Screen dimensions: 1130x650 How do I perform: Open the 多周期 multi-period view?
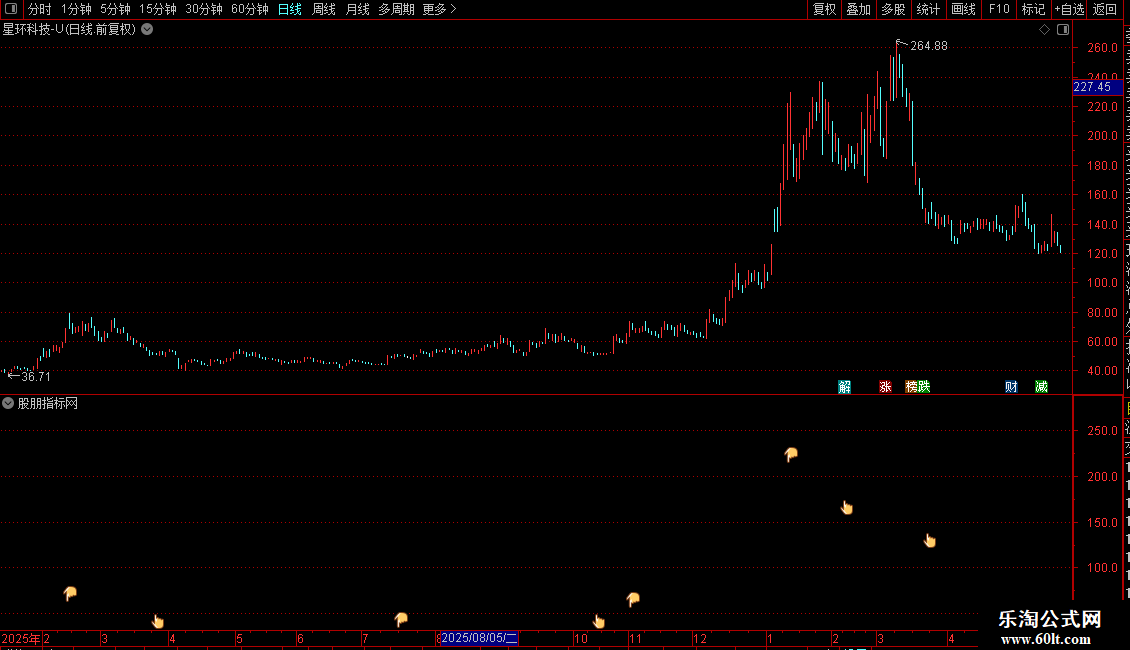396,9
